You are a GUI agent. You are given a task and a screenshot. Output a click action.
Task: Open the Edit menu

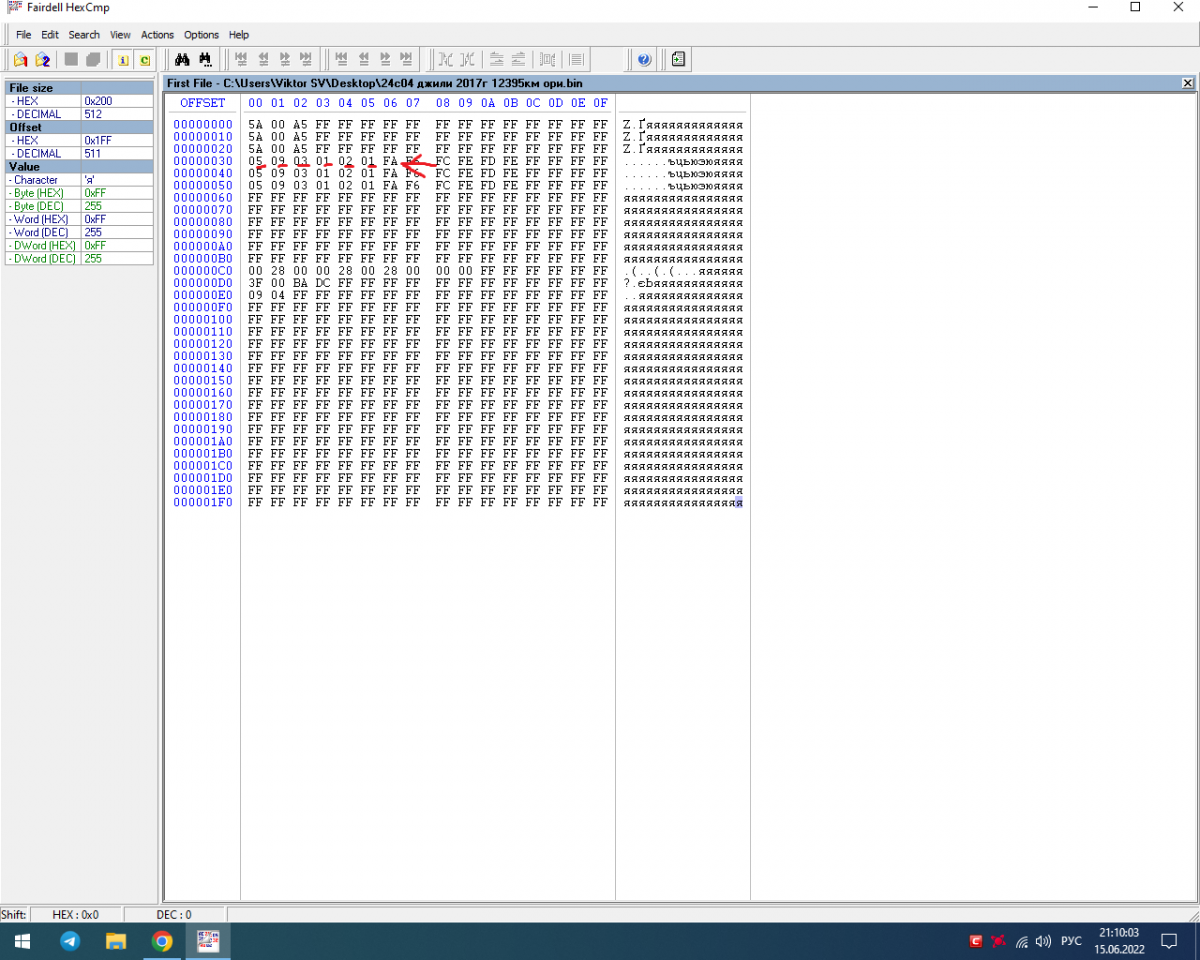coord(50,35)
